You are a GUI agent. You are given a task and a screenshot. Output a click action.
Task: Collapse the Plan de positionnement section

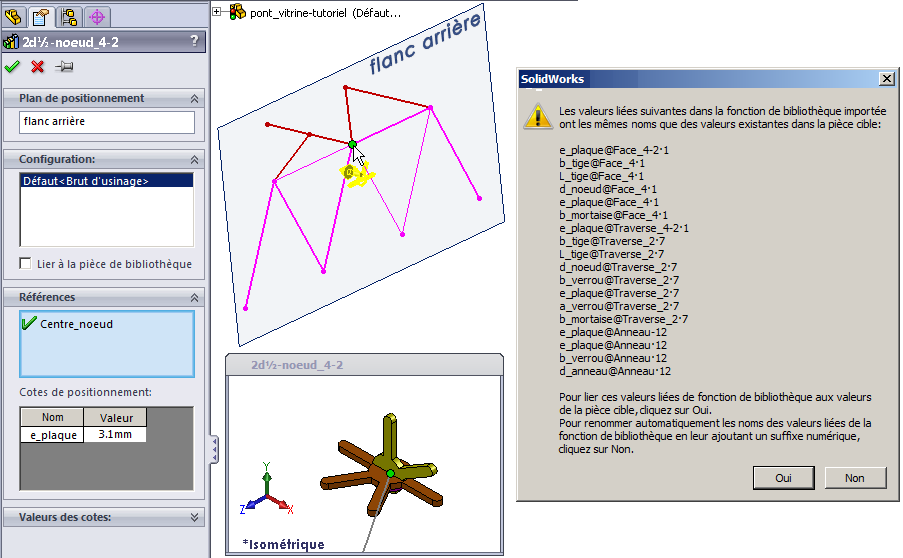195,98
